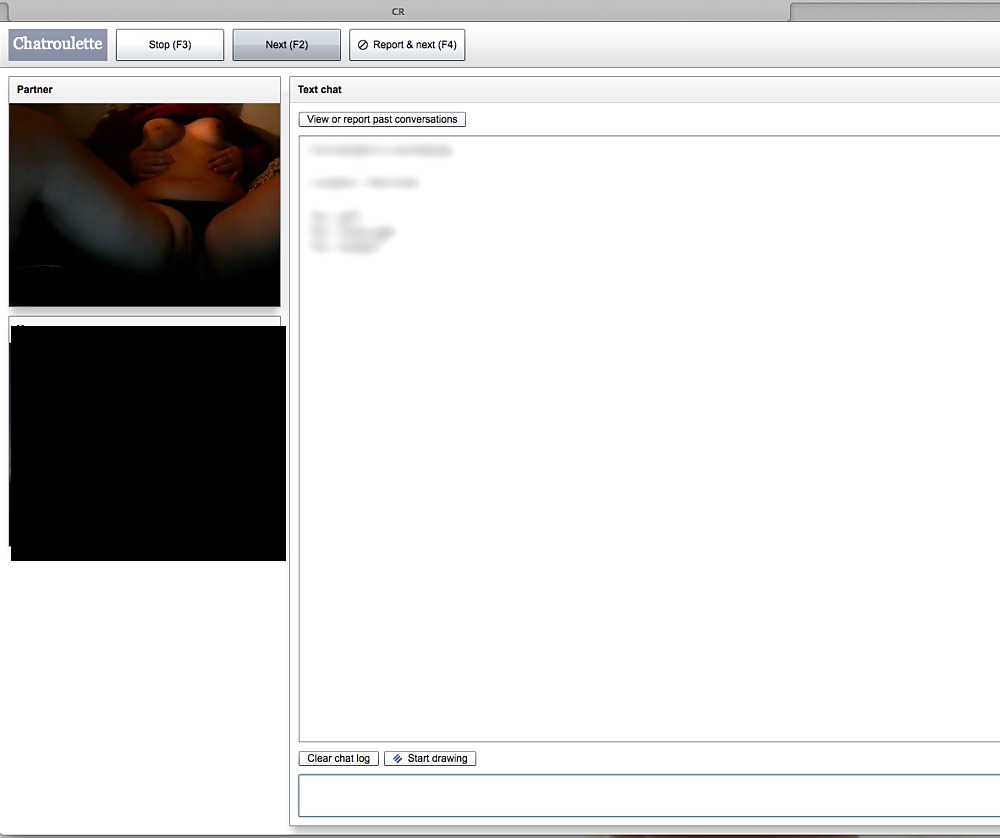Viewport: 1000px width, 838px height.
Task: Skip to next partner with Next (F2)
Action: pos(286,45)
